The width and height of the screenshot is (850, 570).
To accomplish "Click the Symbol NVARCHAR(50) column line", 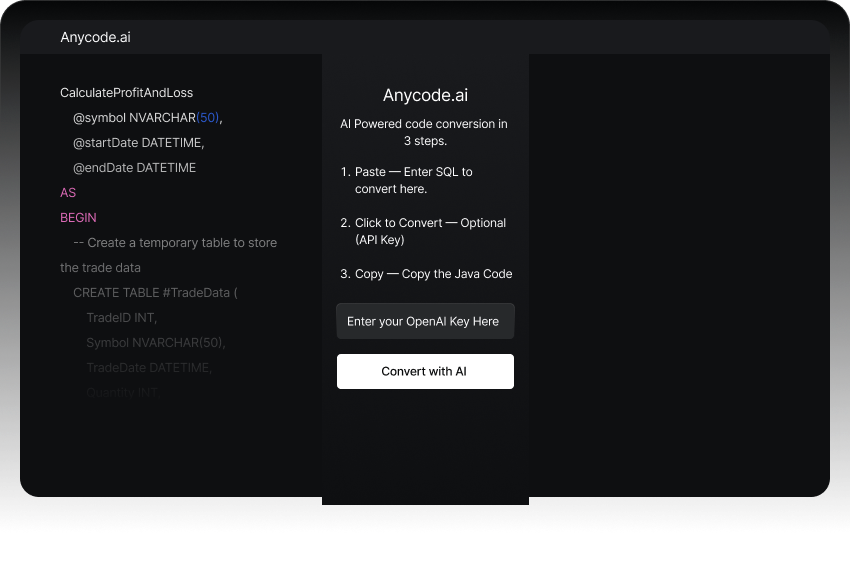I will 156,342.
